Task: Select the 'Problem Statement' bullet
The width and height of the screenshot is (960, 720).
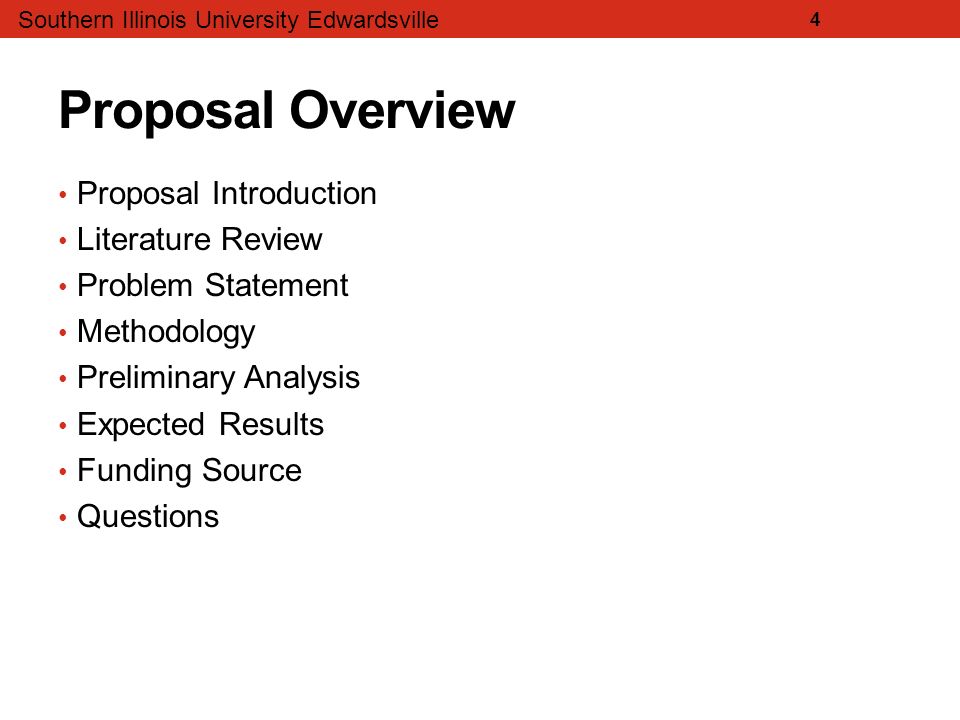Action: point(212,285)
